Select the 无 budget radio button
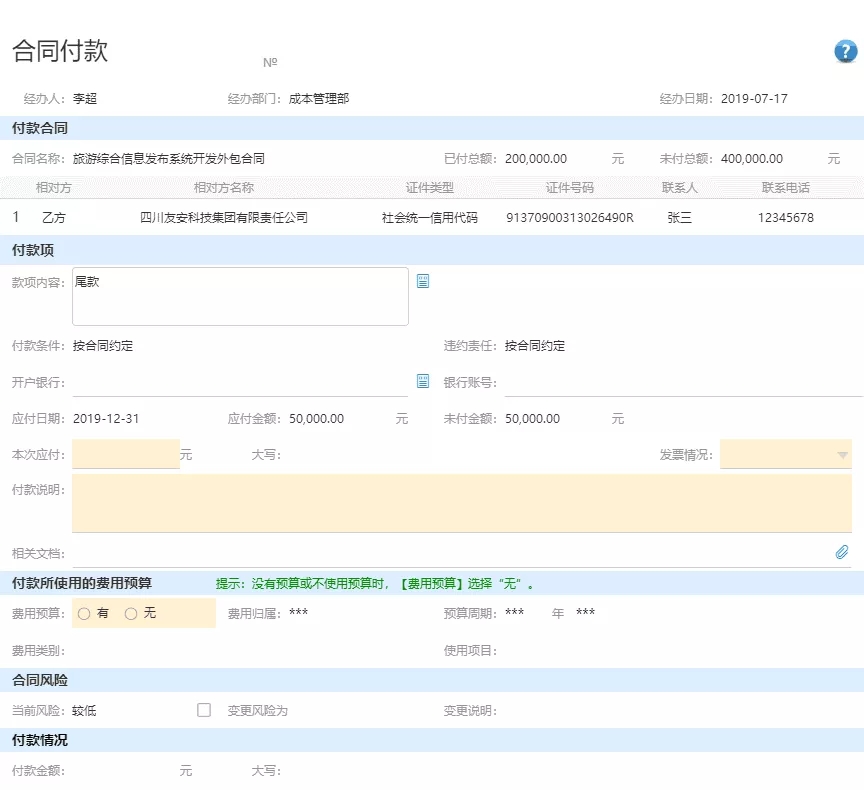 131,613
